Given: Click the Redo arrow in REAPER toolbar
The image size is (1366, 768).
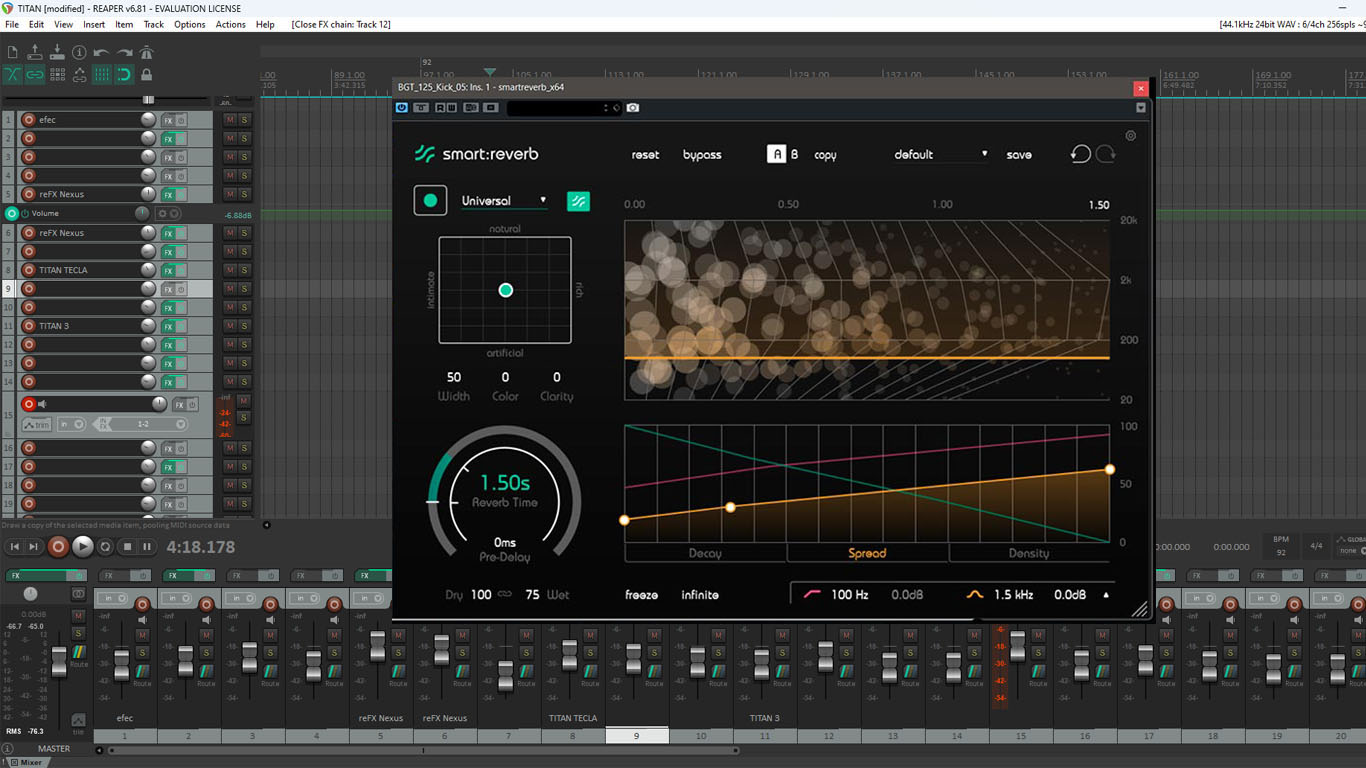Looking at the screenshot, I should coord(124,52).
